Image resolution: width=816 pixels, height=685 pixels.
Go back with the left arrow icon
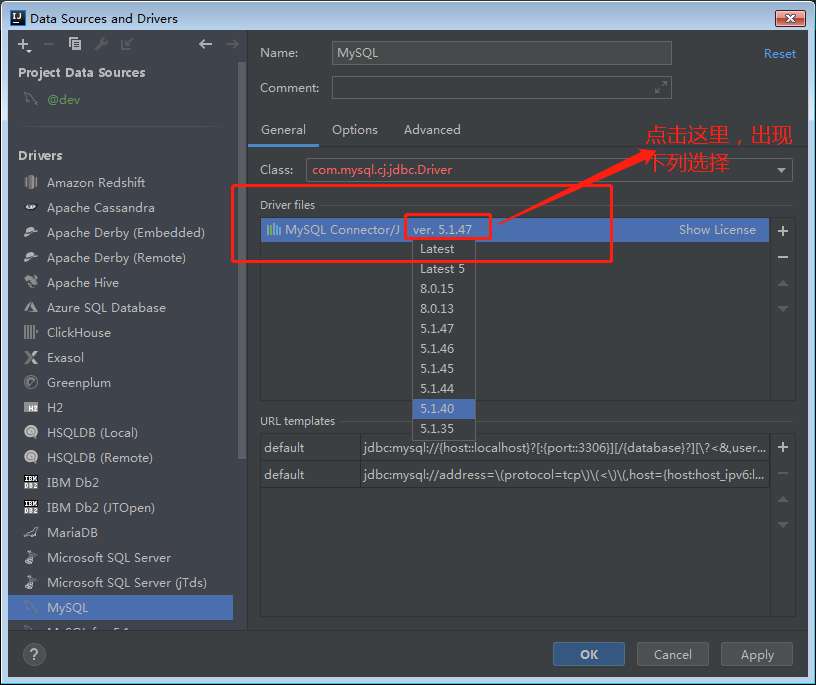point(206,44)
